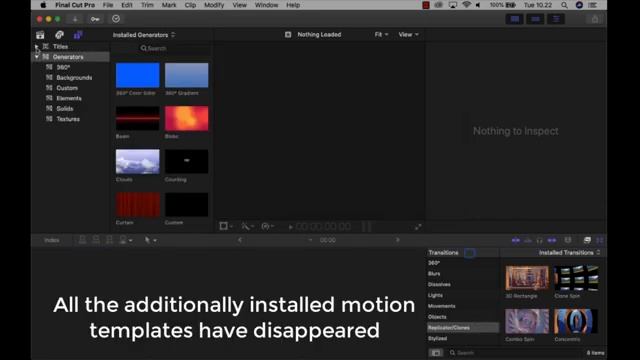Show the Effects browser icon
Viewport: 640px width, 360px height.
587,240
